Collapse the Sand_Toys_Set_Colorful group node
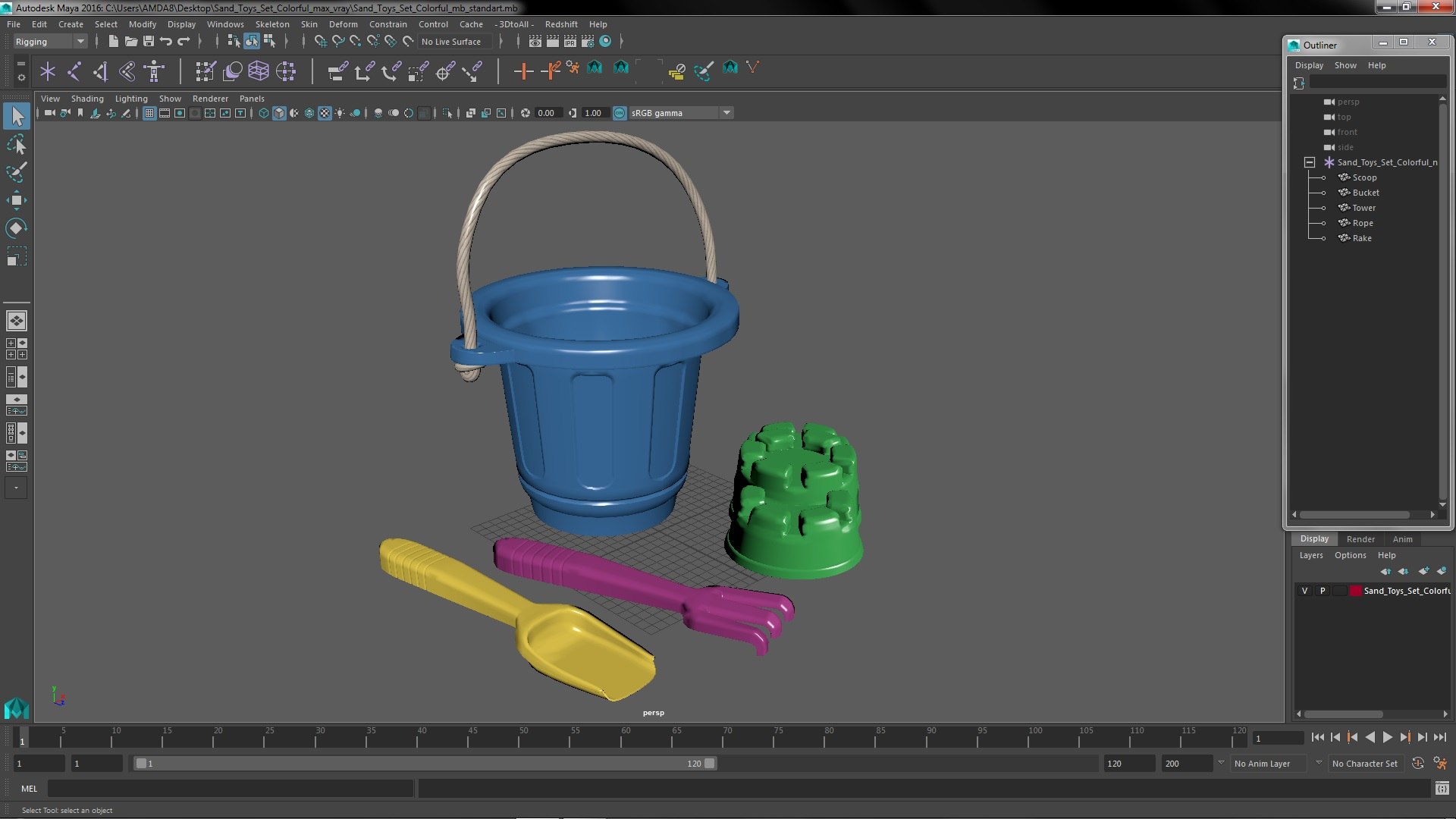The height and width of the screenshot is (819, 1456). [1309, 162]
